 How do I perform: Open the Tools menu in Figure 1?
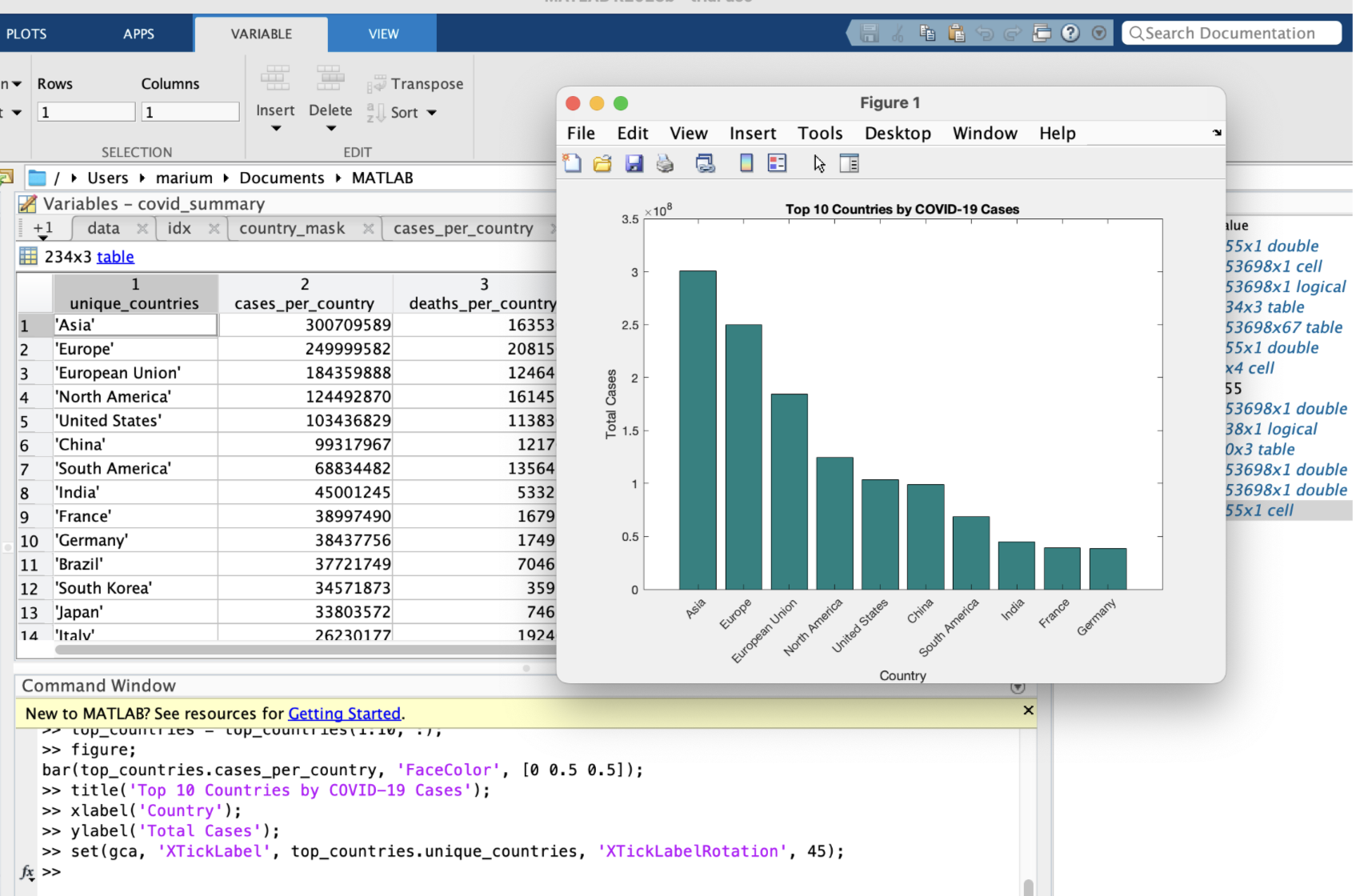[x=820, y=134]
